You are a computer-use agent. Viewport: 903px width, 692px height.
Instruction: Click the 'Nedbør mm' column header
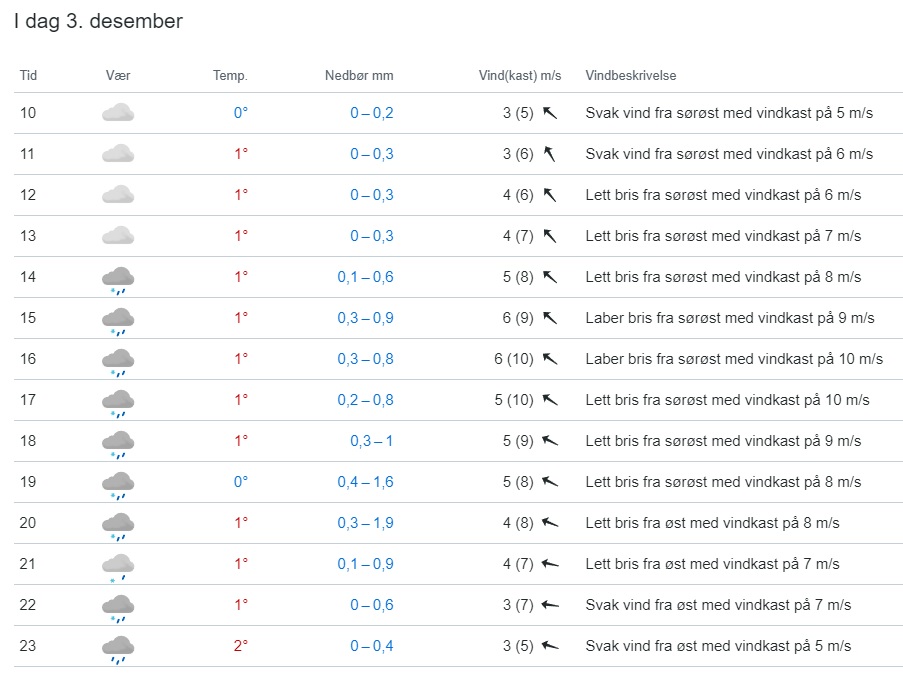coord(359,76)
